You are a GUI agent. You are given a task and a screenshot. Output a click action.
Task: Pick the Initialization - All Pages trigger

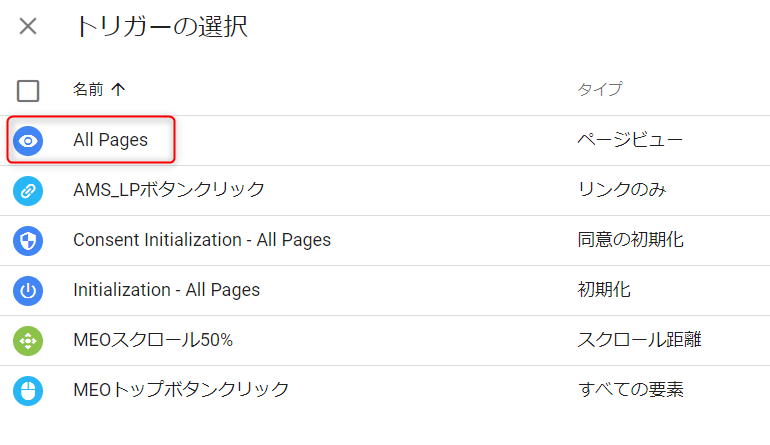point(166,290)
